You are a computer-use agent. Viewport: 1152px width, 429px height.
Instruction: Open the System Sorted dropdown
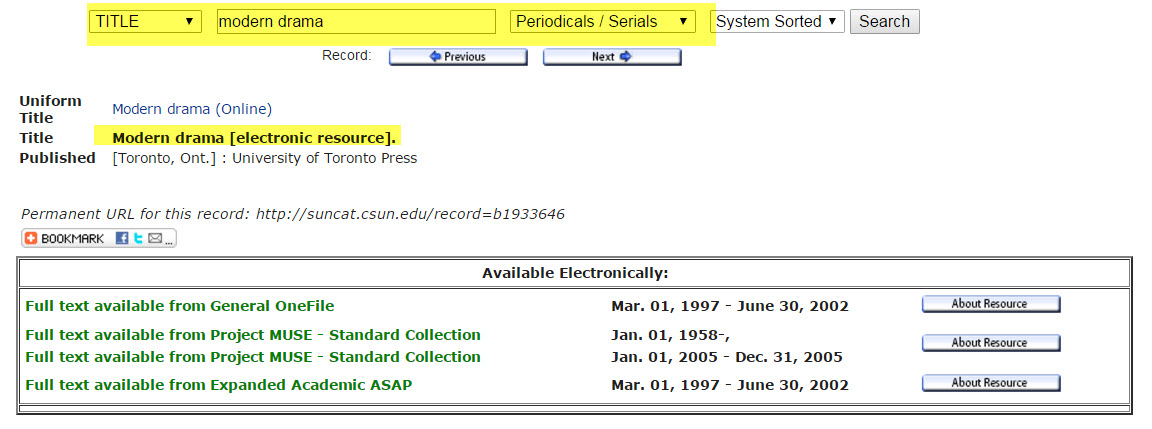[x=777, y=21]
